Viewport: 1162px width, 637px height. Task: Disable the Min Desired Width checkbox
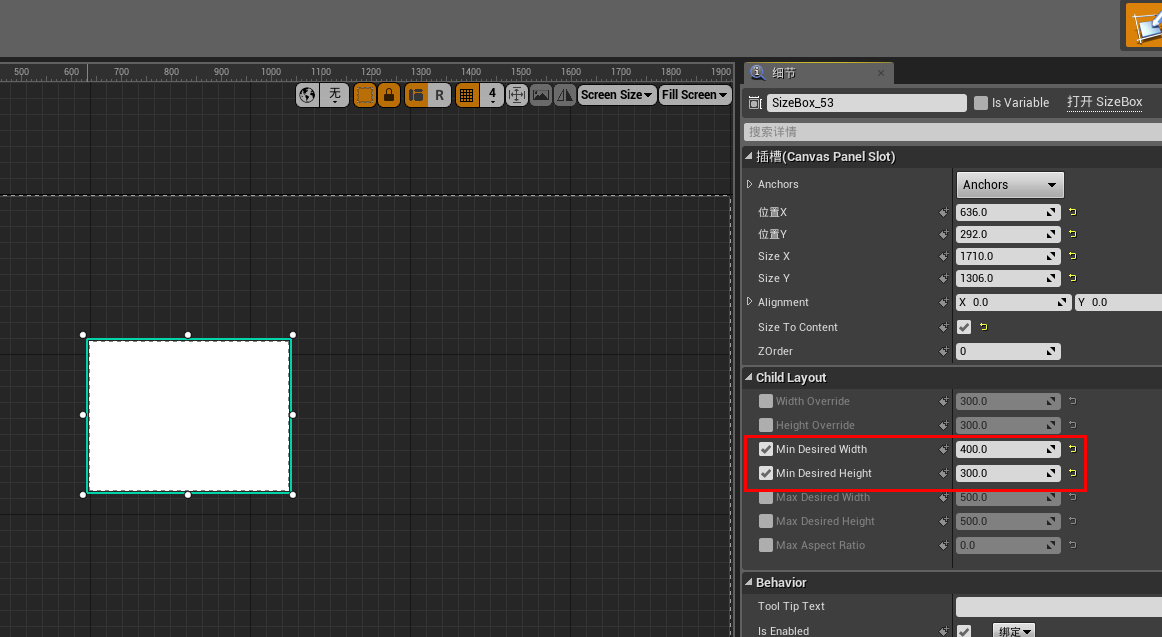[x=766, y=449]
